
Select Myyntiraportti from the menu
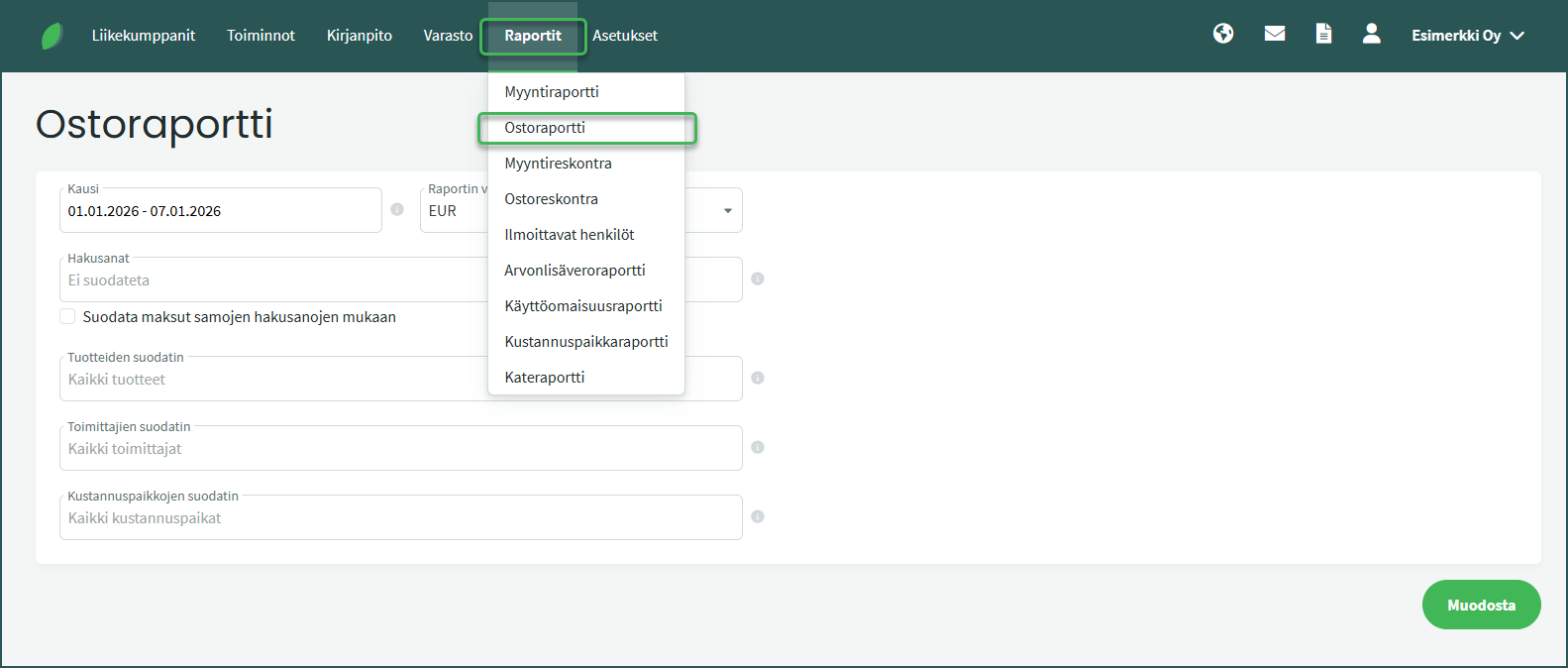[x=552, y=92]
